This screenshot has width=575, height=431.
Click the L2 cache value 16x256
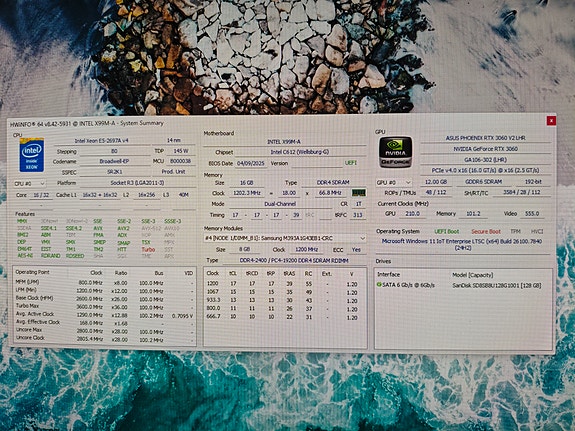point(146,195)
